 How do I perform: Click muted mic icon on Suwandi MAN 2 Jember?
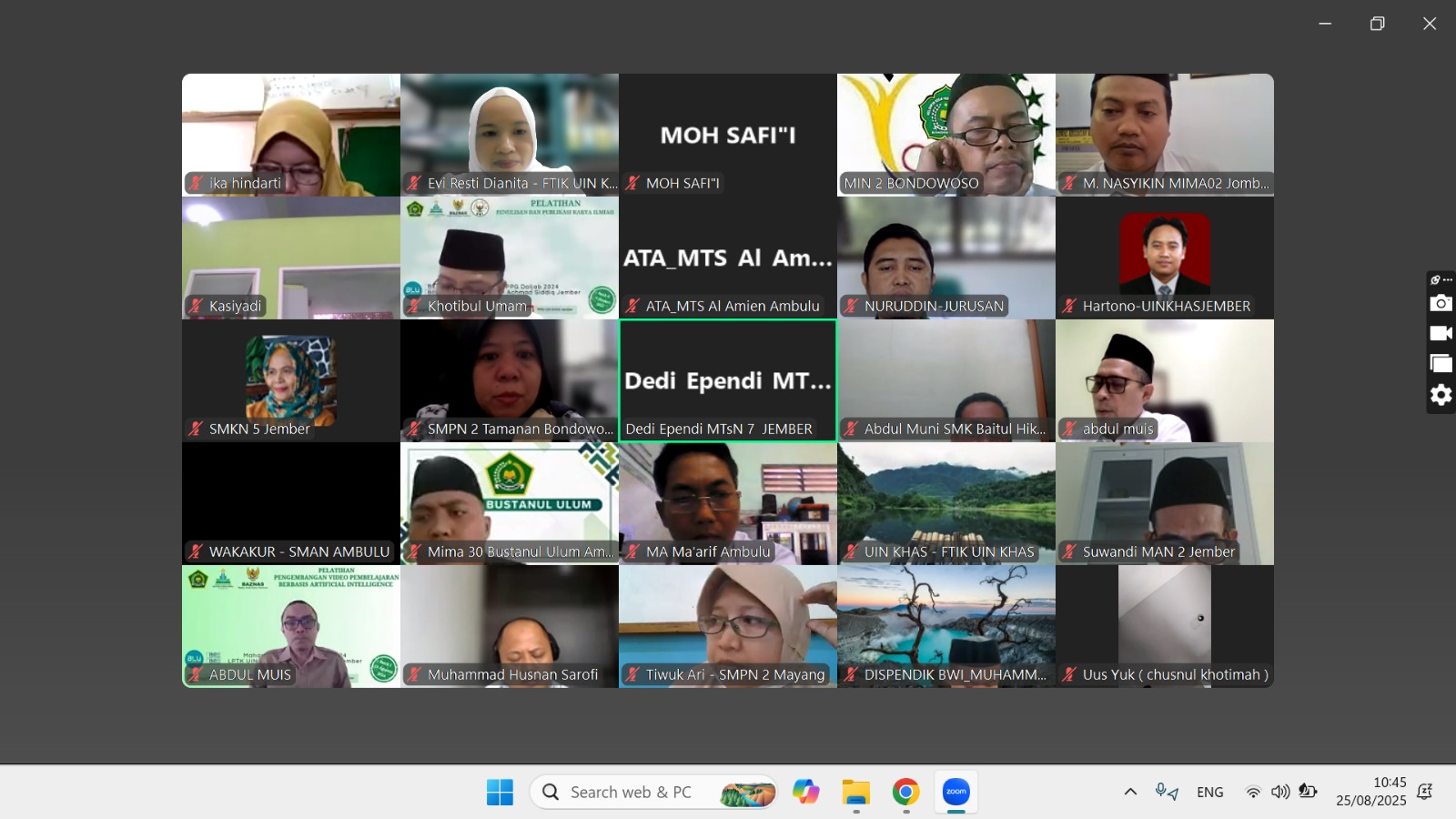[1069, 551]
